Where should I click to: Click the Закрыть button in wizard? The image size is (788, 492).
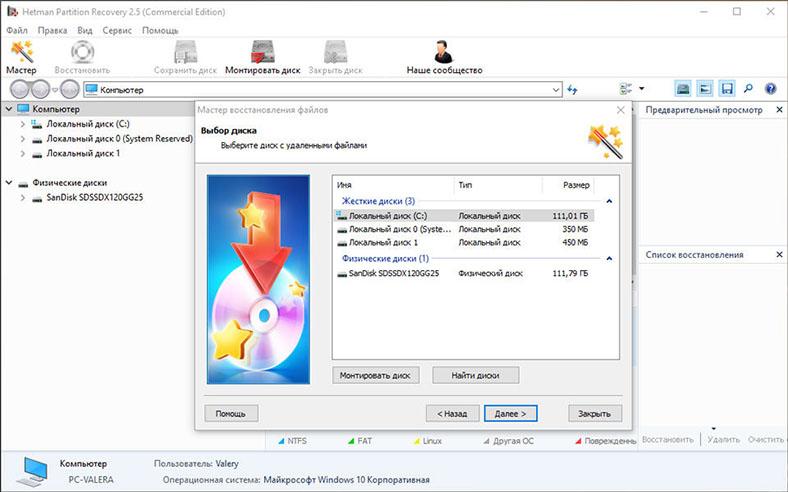point(595,414)
